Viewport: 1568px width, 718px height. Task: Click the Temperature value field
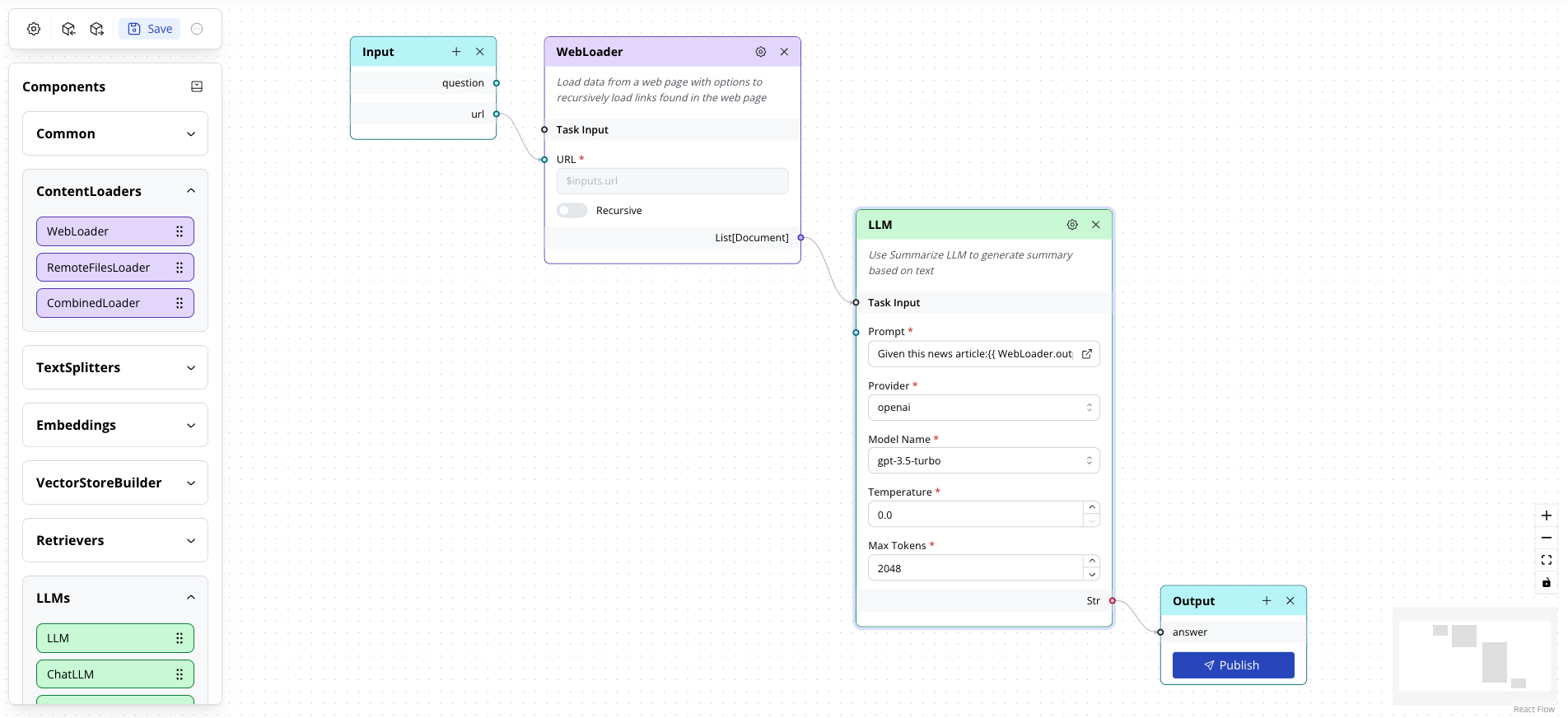tap(975, 515)
